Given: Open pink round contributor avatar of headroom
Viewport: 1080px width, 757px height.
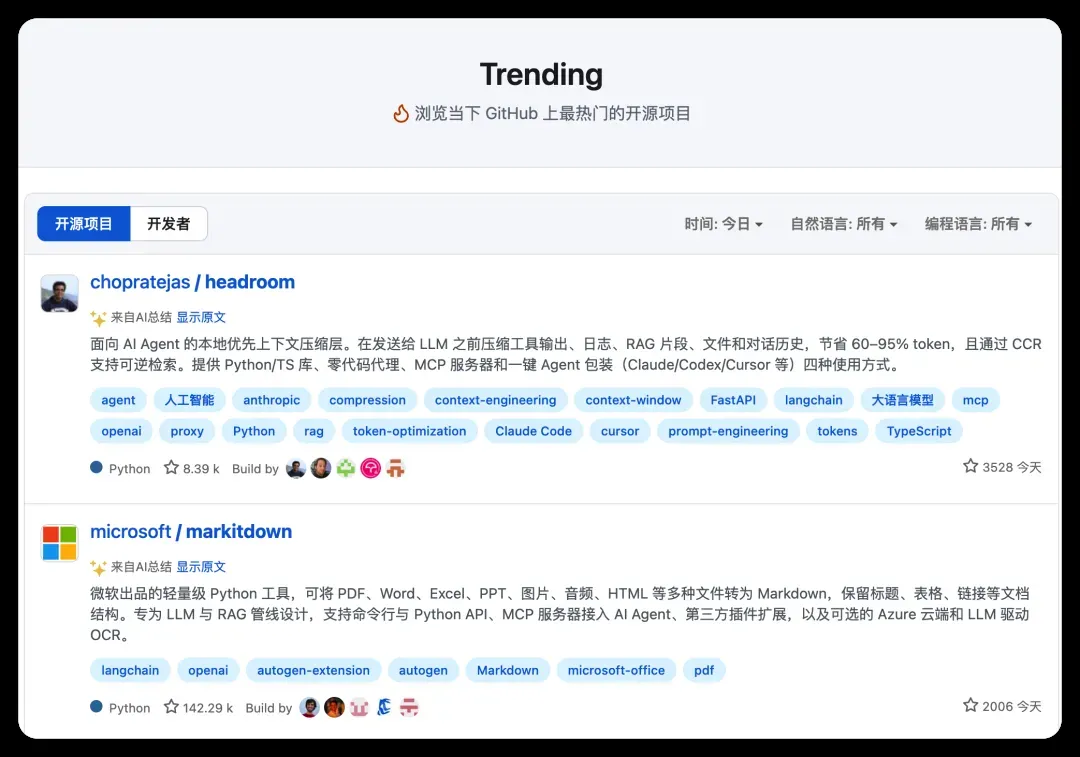Looking at the screenshot, I should [x=371, y=468].
